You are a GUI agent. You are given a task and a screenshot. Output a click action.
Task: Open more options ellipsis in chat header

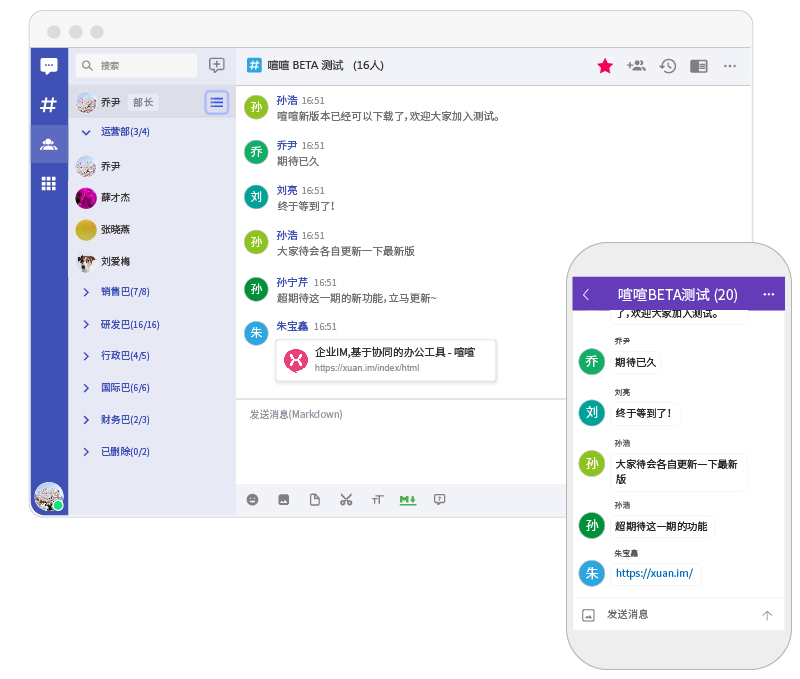(x=730, y=66)
